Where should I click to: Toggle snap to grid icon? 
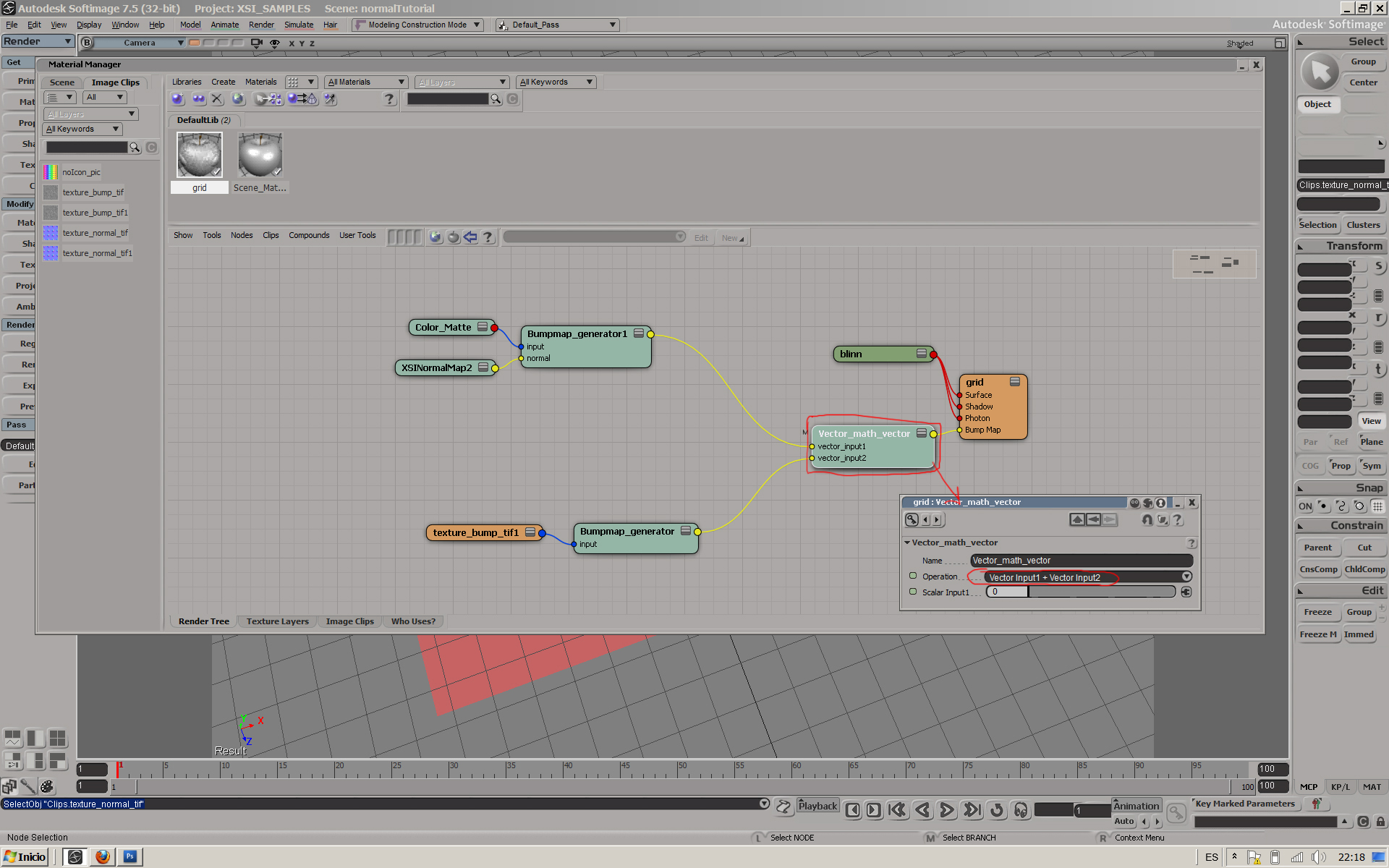(x=1377, y=506)
